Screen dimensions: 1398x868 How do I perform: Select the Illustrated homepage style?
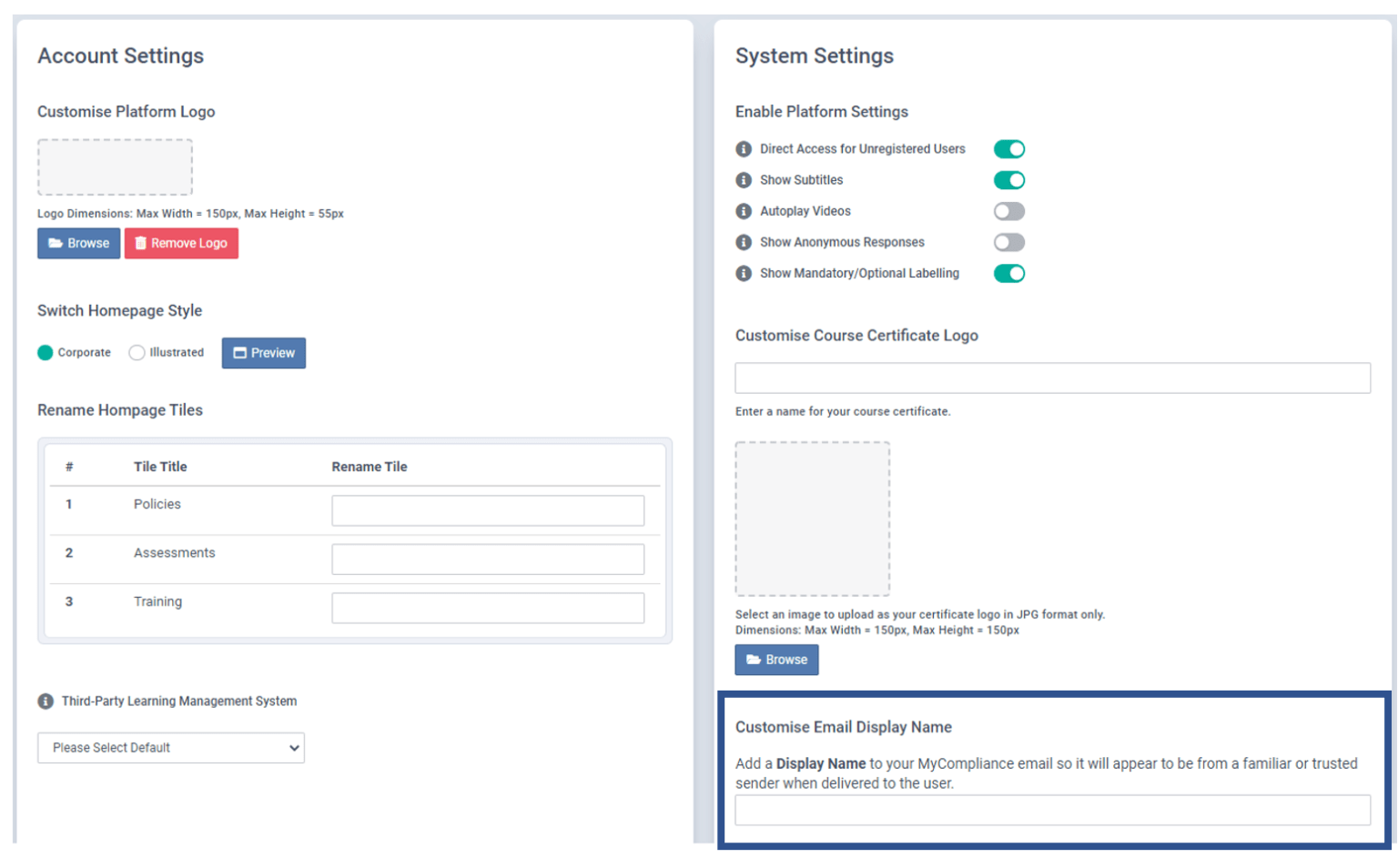[137, 352]
